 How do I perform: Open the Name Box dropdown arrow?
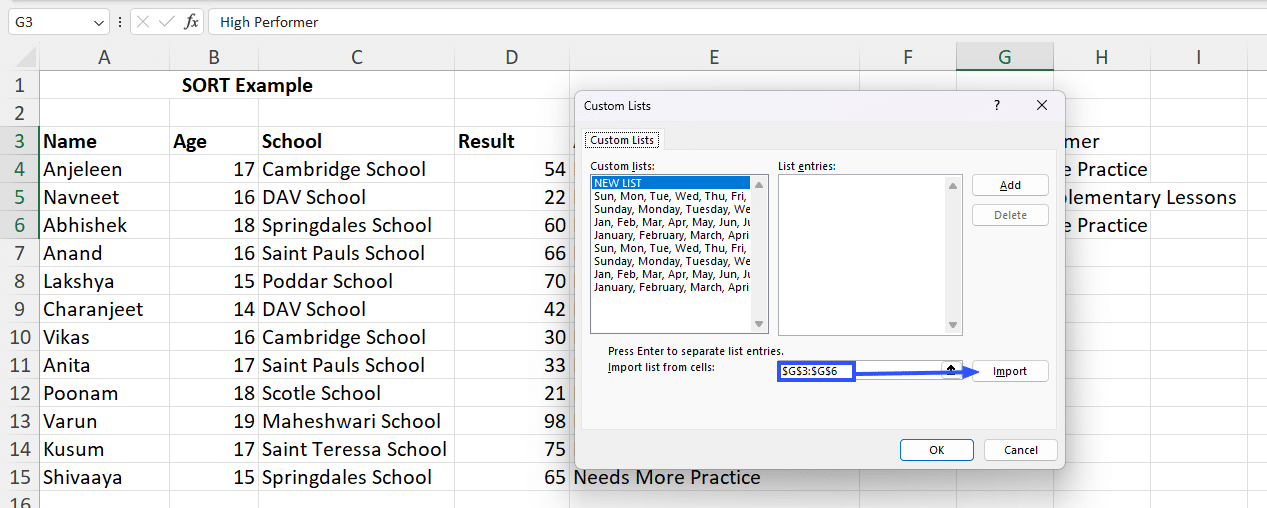click(x=98, y=21)
